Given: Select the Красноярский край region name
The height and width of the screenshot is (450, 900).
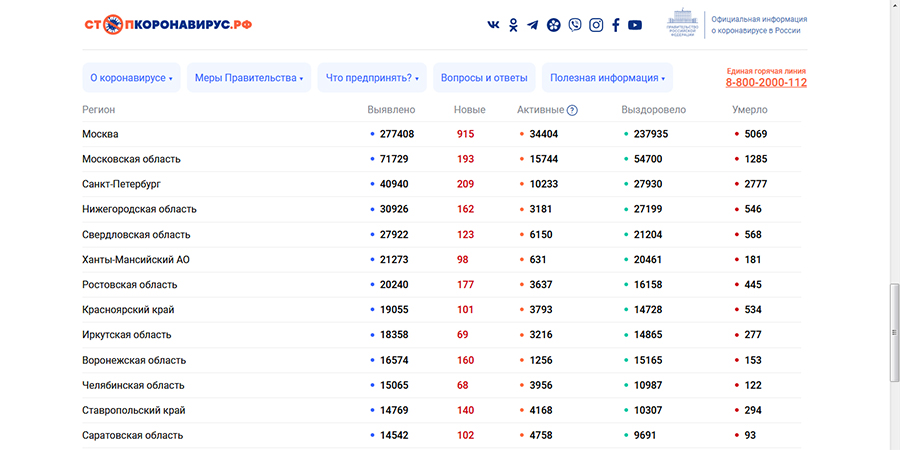Looking at the screenshot, I should coord(128,310).
